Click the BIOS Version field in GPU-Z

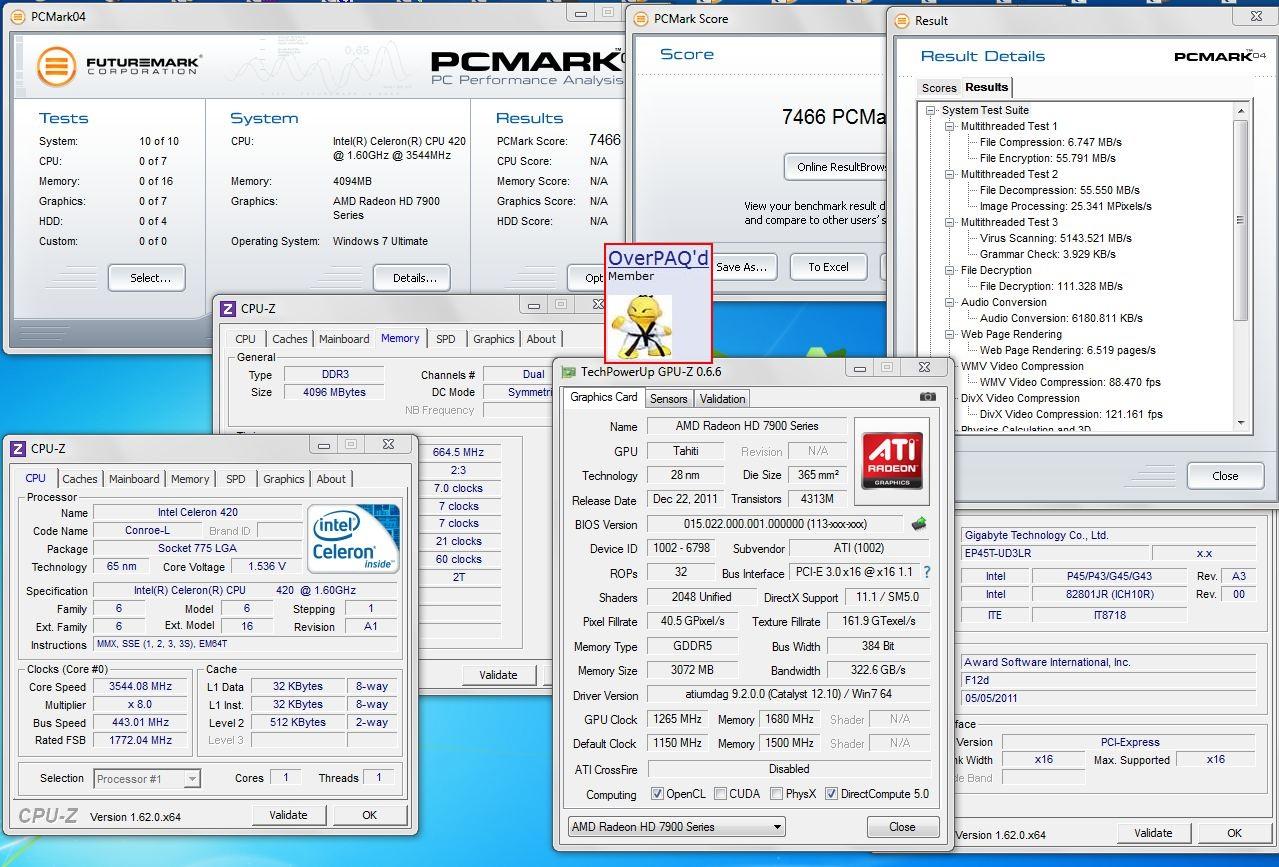tap(775, 524)
